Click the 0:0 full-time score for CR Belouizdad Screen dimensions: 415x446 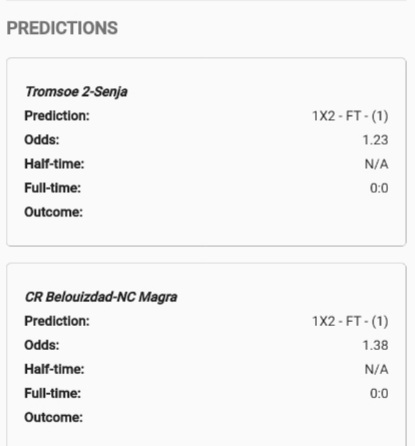379,394
